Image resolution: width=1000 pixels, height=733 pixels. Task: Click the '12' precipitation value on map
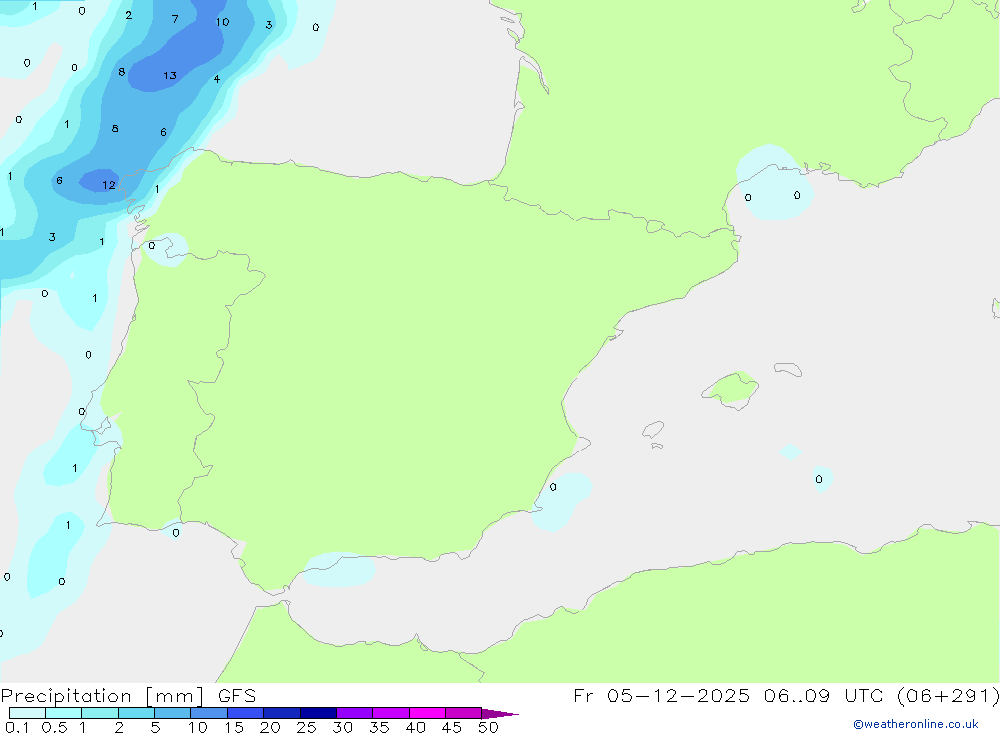(109, 185)
